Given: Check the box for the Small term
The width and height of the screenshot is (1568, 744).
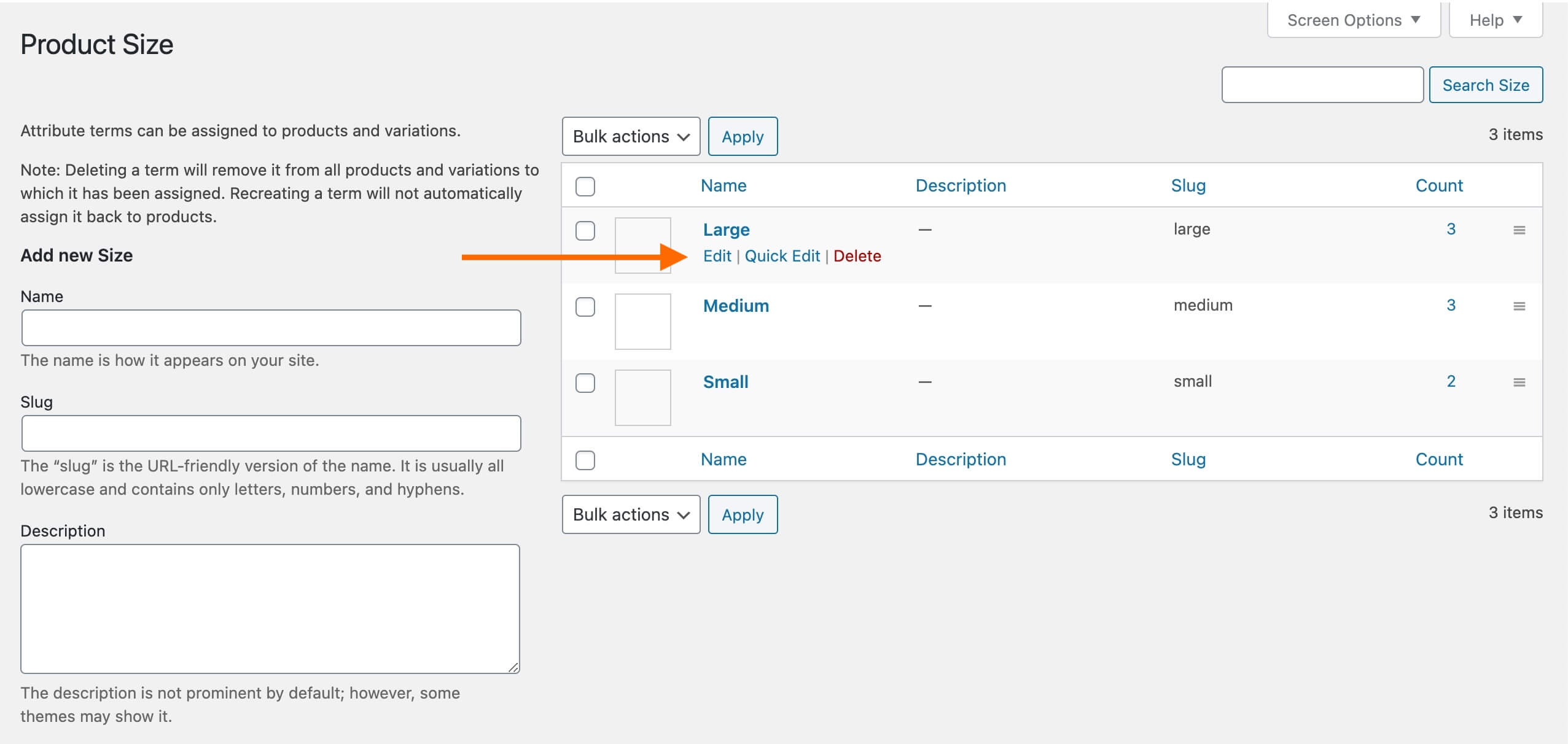Looking at the screenshot, I should click(x=585, y=383).
